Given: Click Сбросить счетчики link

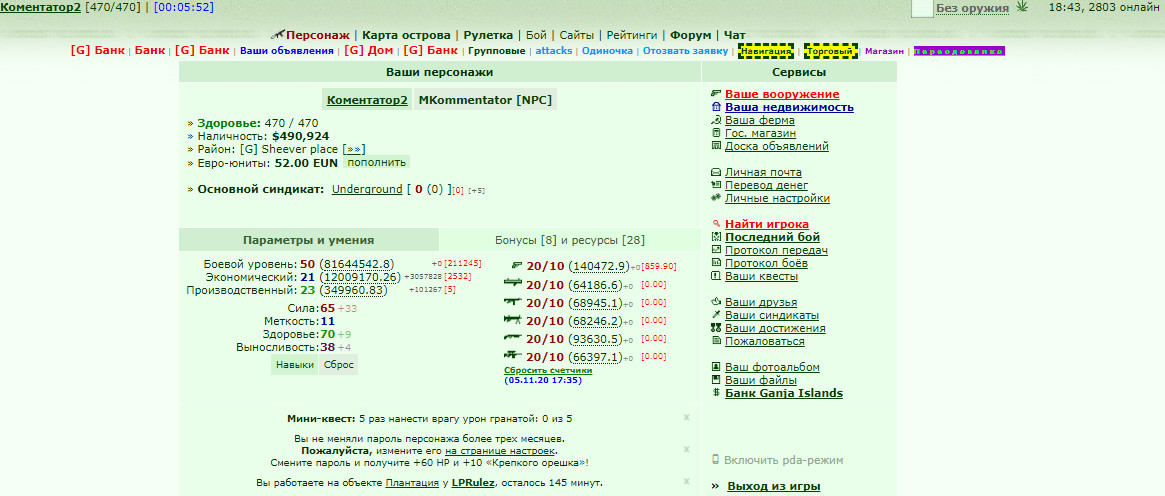Looking at the screenshot, I should pyautogui.click(x=548, y=370).
